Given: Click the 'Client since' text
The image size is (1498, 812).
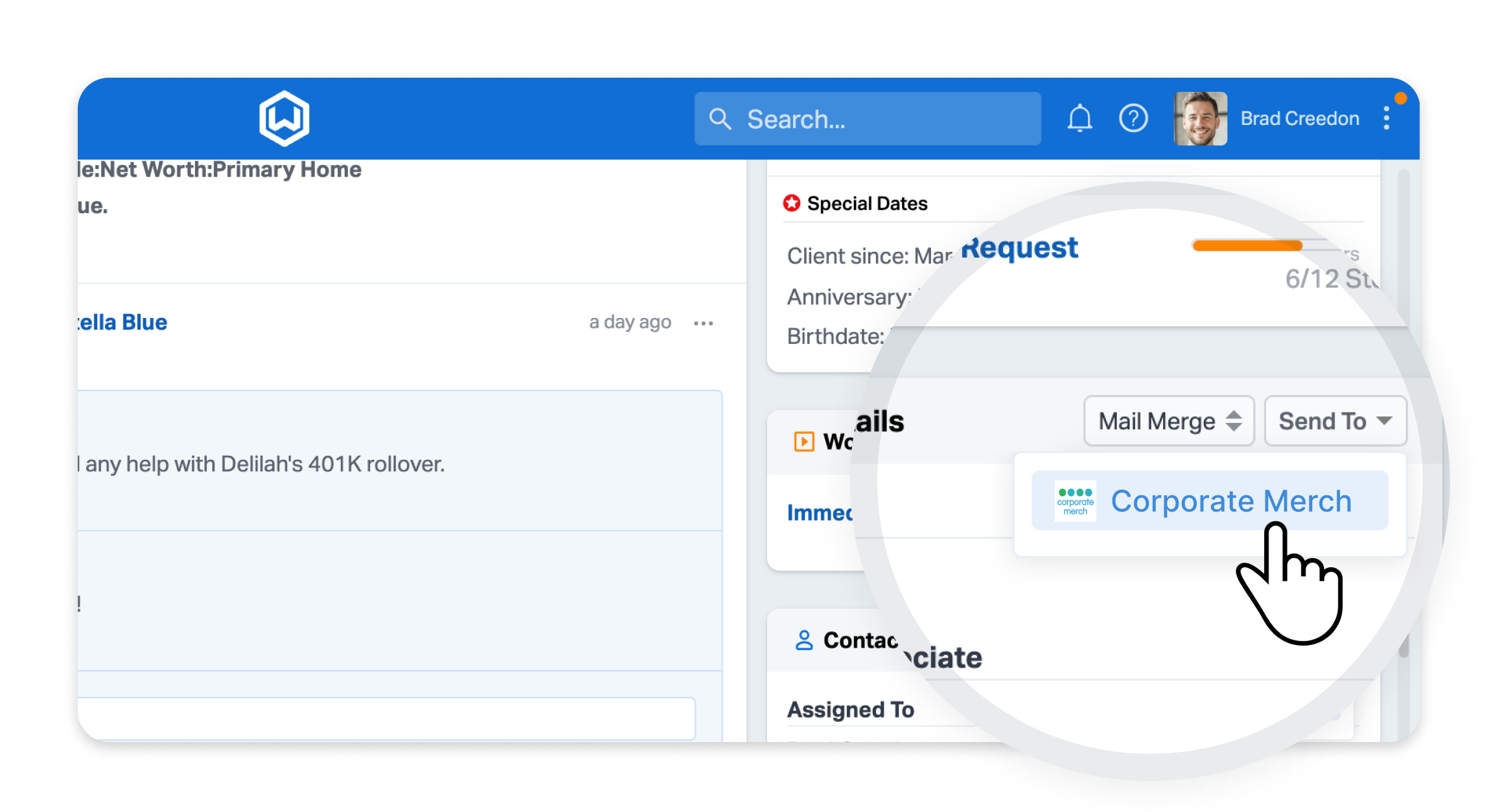Looking at the screenshot, I should tap(870, 256).
